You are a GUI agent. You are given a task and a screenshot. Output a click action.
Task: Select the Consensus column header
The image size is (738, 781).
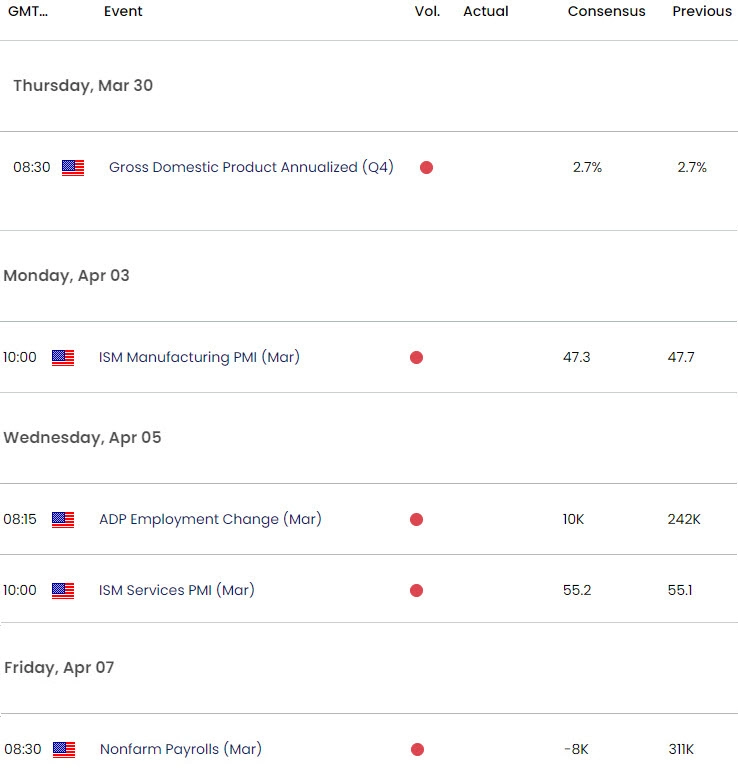pyautogui.click(x=606, y=11)
